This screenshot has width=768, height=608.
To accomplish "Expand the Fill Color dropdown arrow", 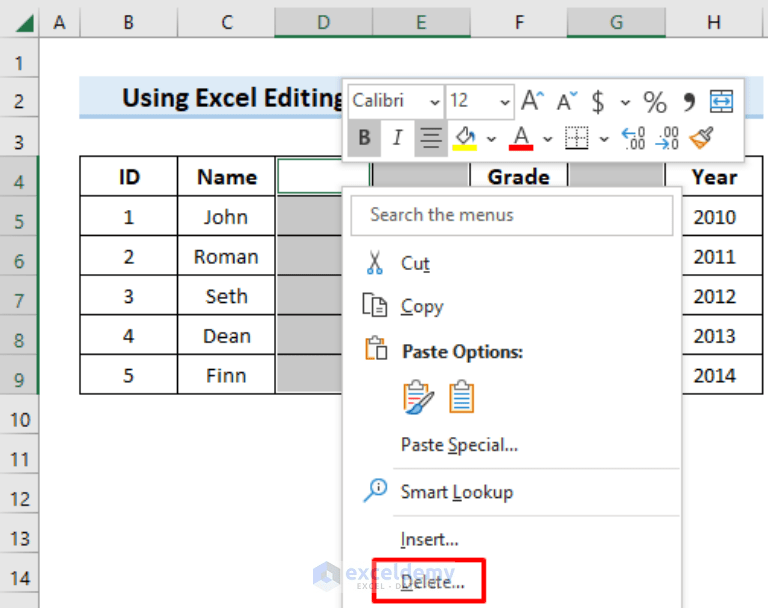I will [491, 140].
